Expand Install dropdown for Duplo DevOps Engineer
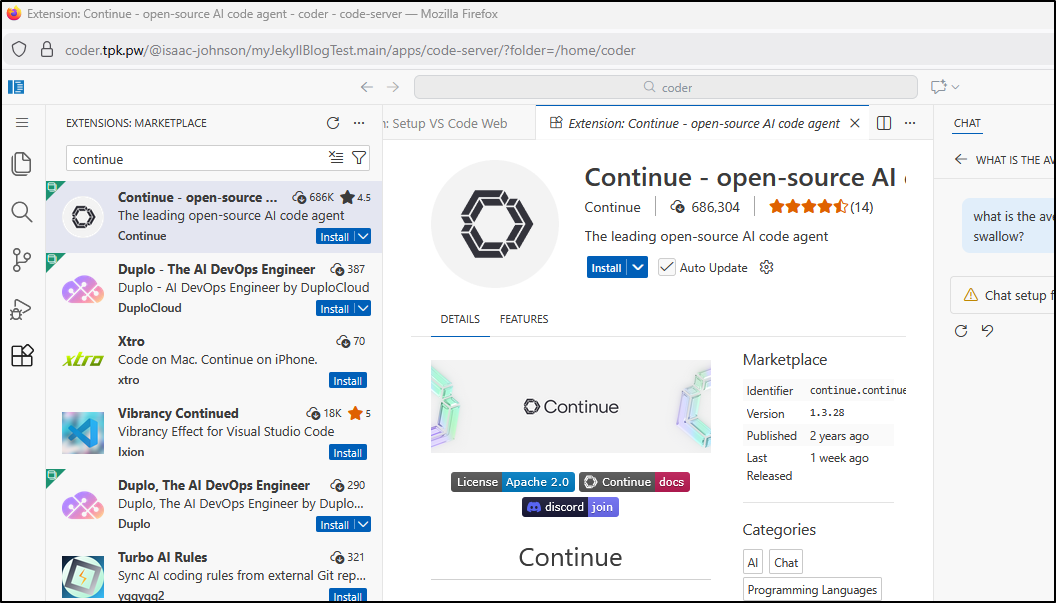 click(362, 309)
